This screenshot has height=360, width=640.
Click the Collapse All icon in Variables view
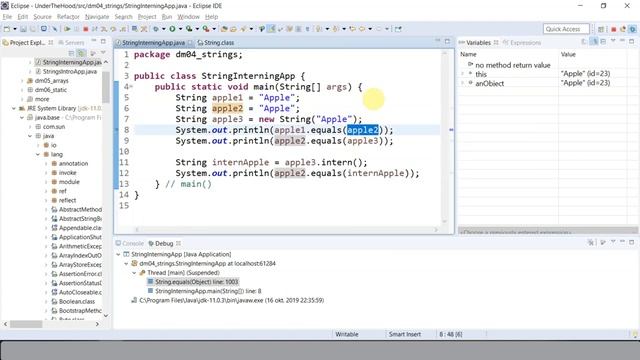(603, 42)
